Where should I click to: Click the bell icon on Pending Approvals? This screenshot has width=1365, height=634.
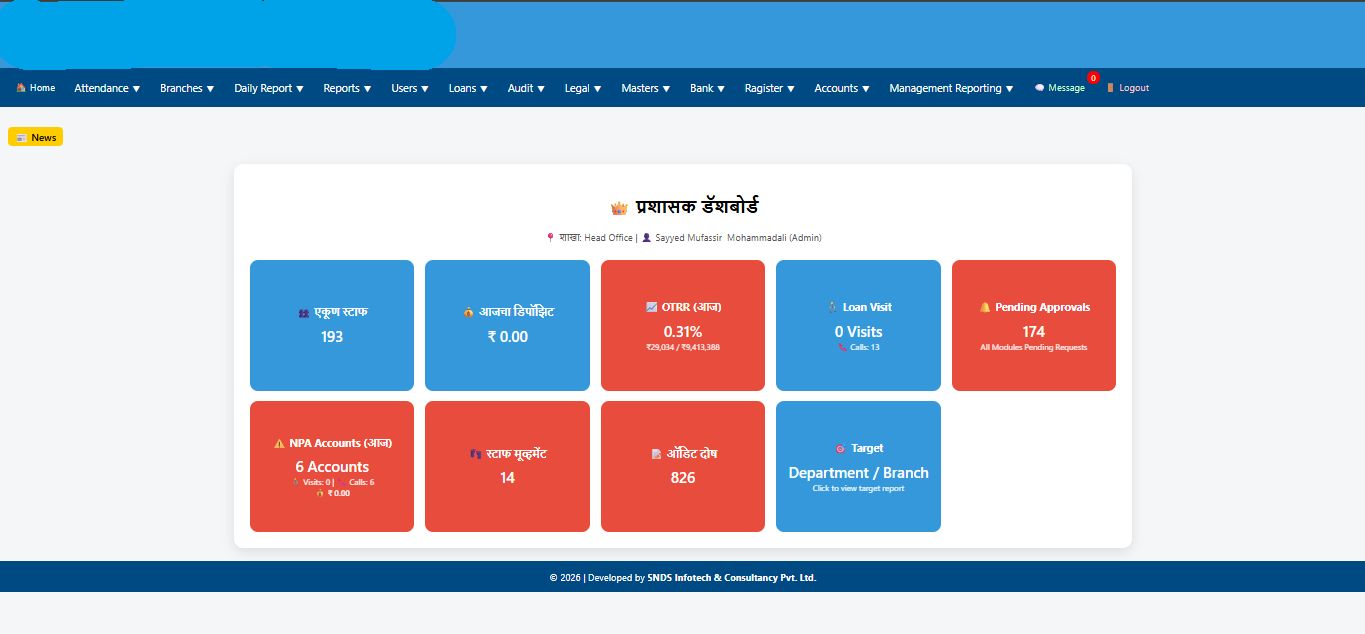(x=985, y=308)
